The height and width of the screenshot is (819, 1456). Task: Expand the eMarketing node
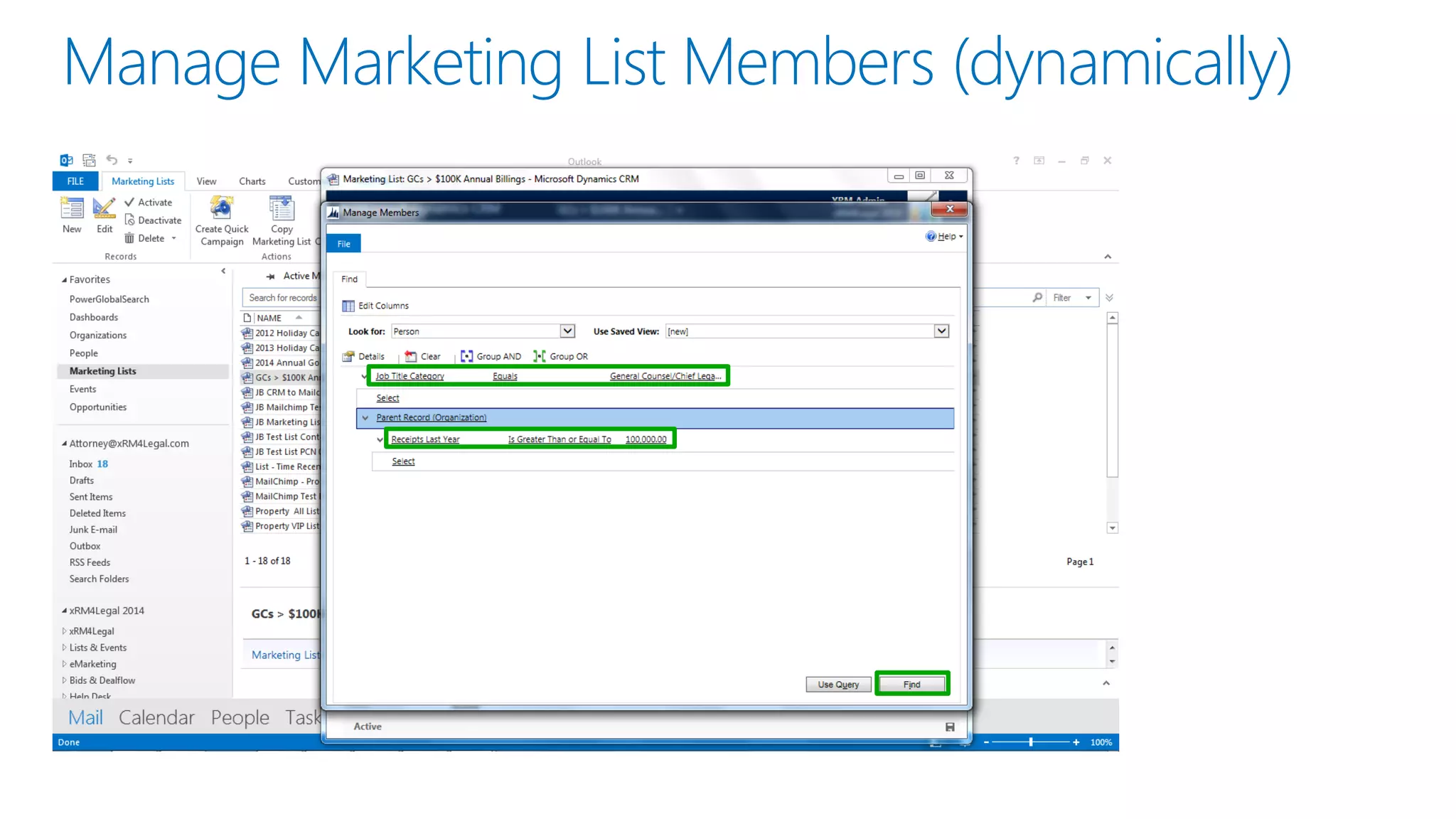pyautogui.click(x=64, y=664)
